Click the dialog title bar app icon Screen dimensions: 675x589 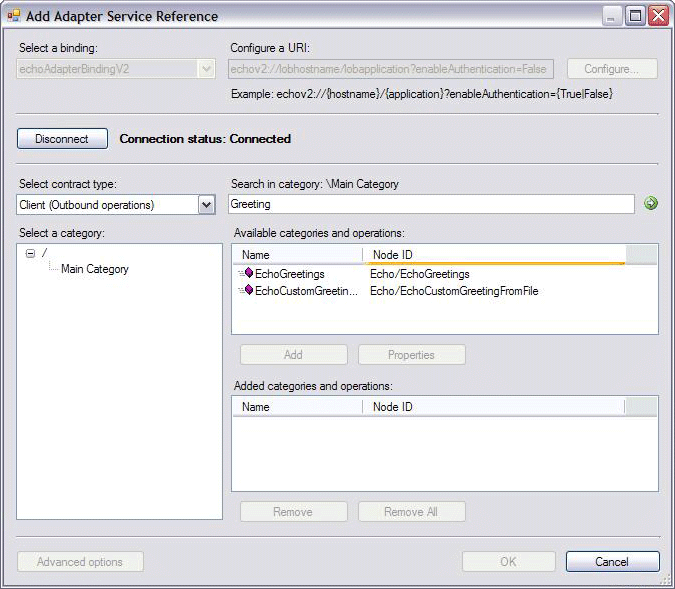(x=14, y=16)
